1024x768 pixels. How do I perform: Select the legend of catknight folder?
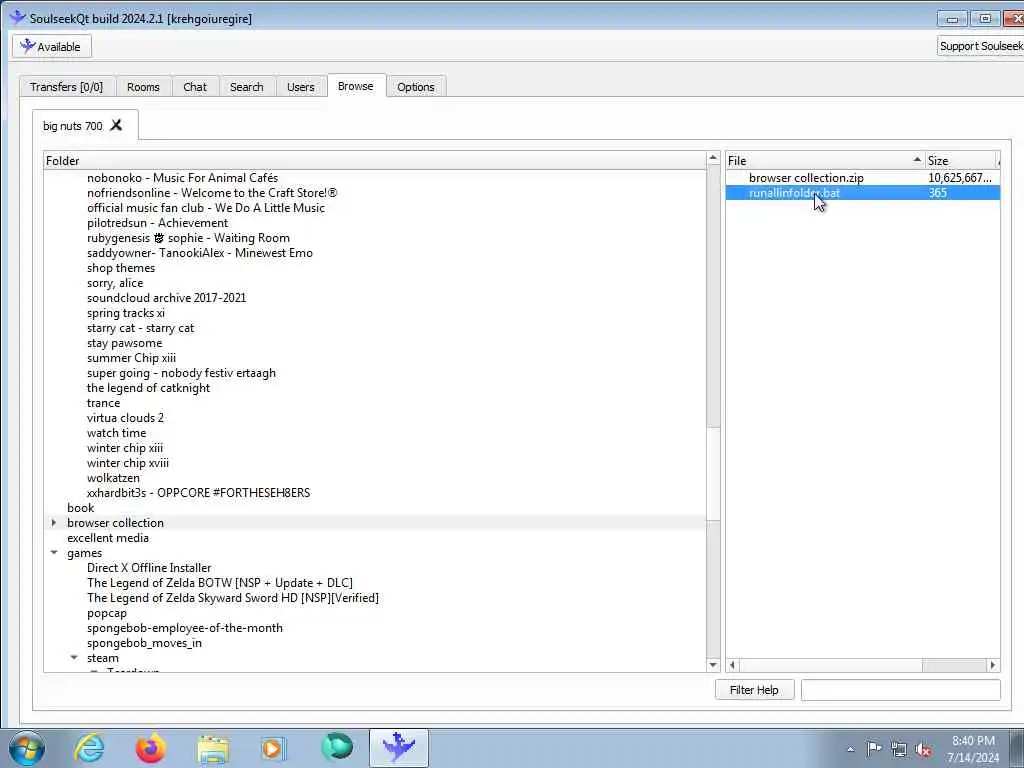click(148, 388)
